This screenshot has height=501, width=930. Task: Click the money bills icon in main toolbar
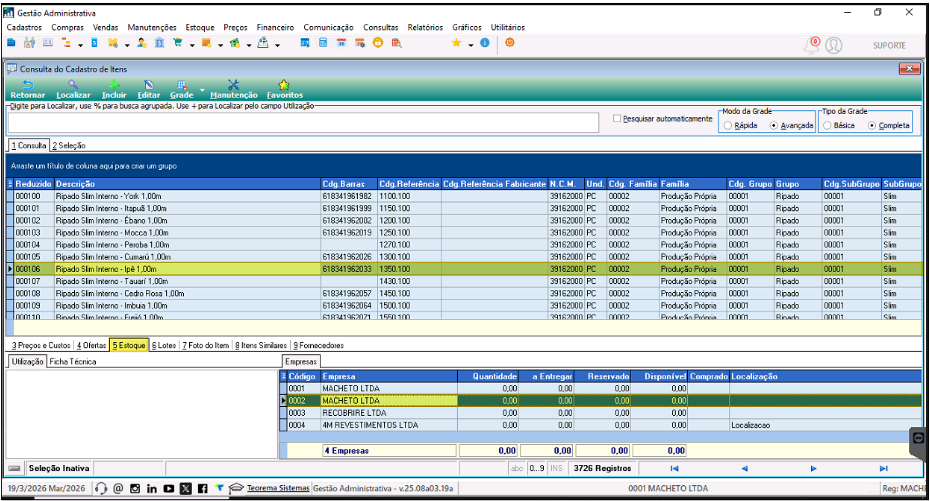[235, 43]
